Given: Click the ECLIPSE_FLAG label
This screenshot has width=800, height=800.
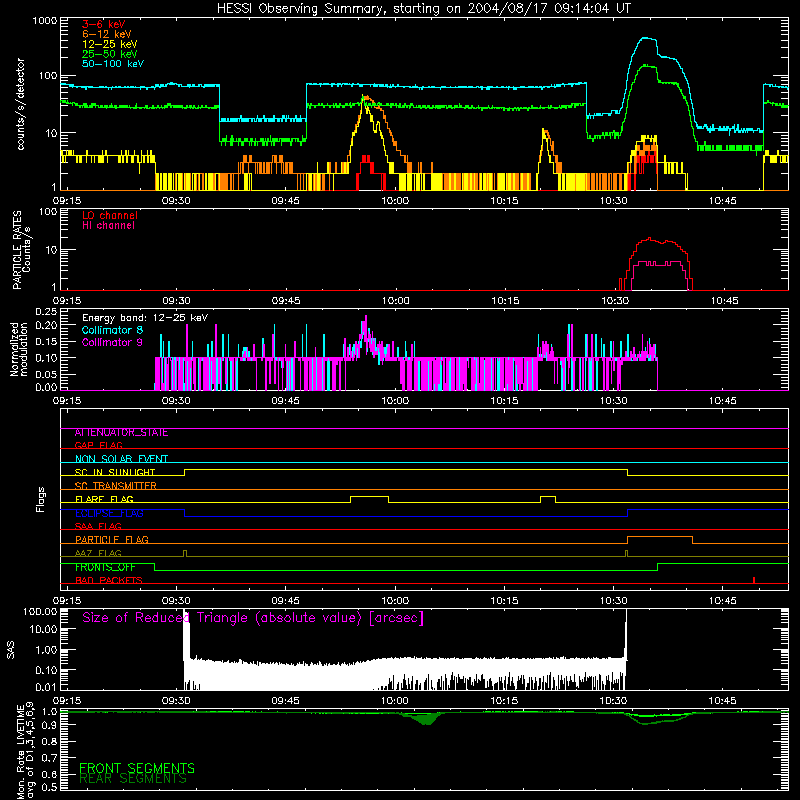Looking at the screenshot, I should [109, 513].
